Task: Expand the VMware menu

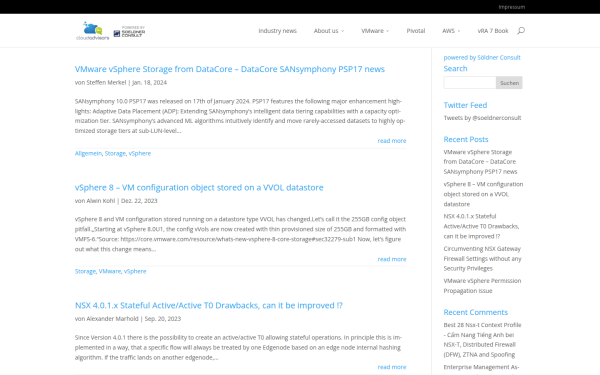Action: 375,31
